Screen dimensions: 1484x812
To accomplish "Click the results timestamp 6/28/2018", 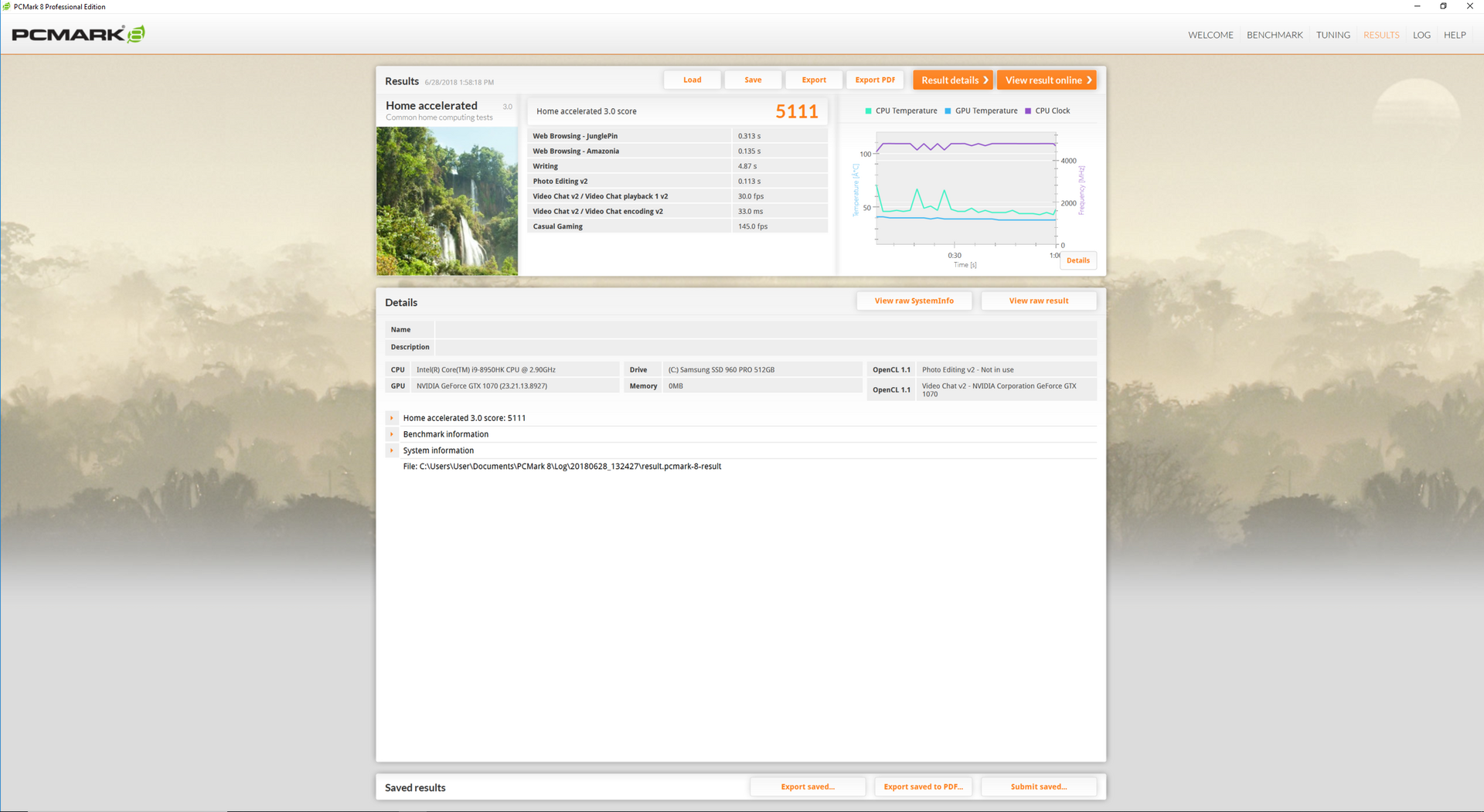I will pyautogui.click(x=459, y=82).
